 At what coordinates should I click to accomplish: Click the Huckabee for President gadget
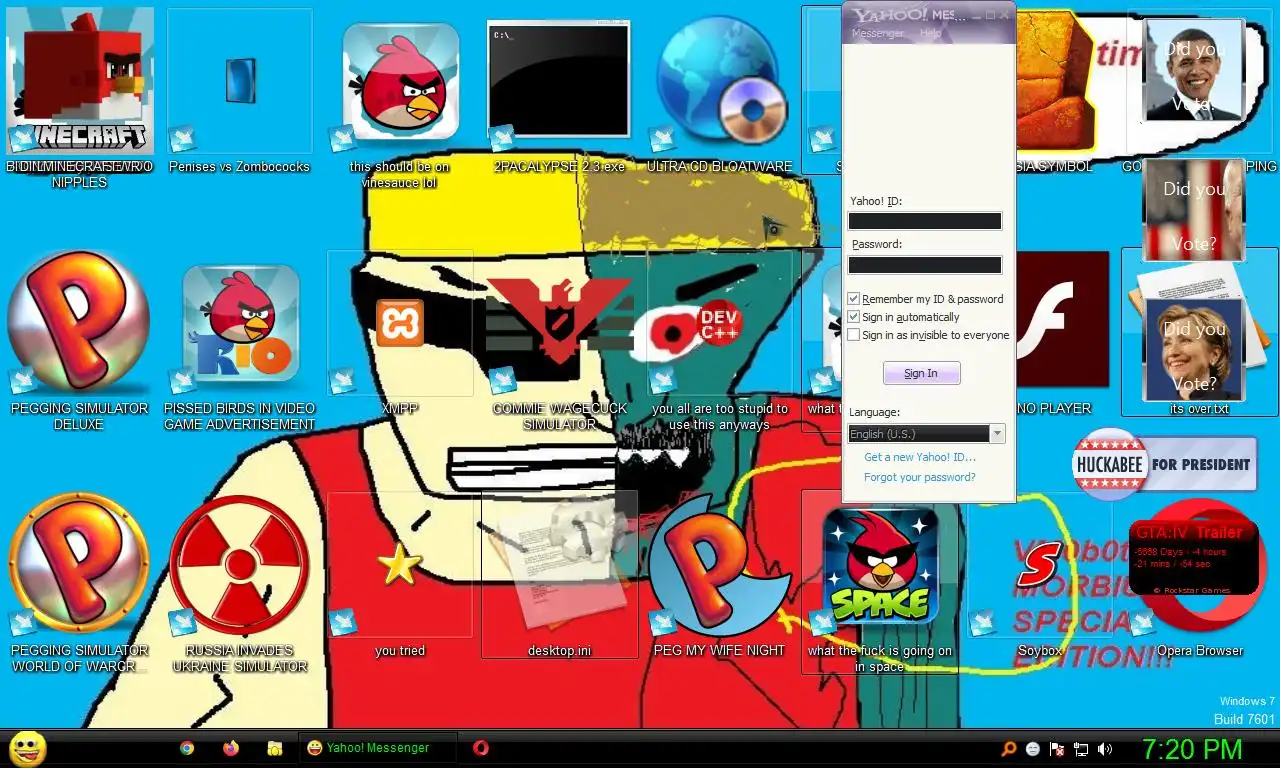(x=1164, y=464)
